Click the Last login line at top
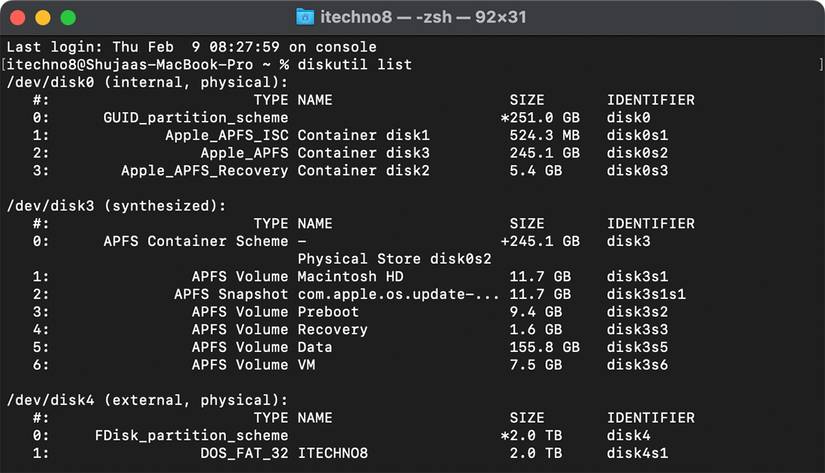Viewport: 825px width, 473px height. [x=192, y=47]
